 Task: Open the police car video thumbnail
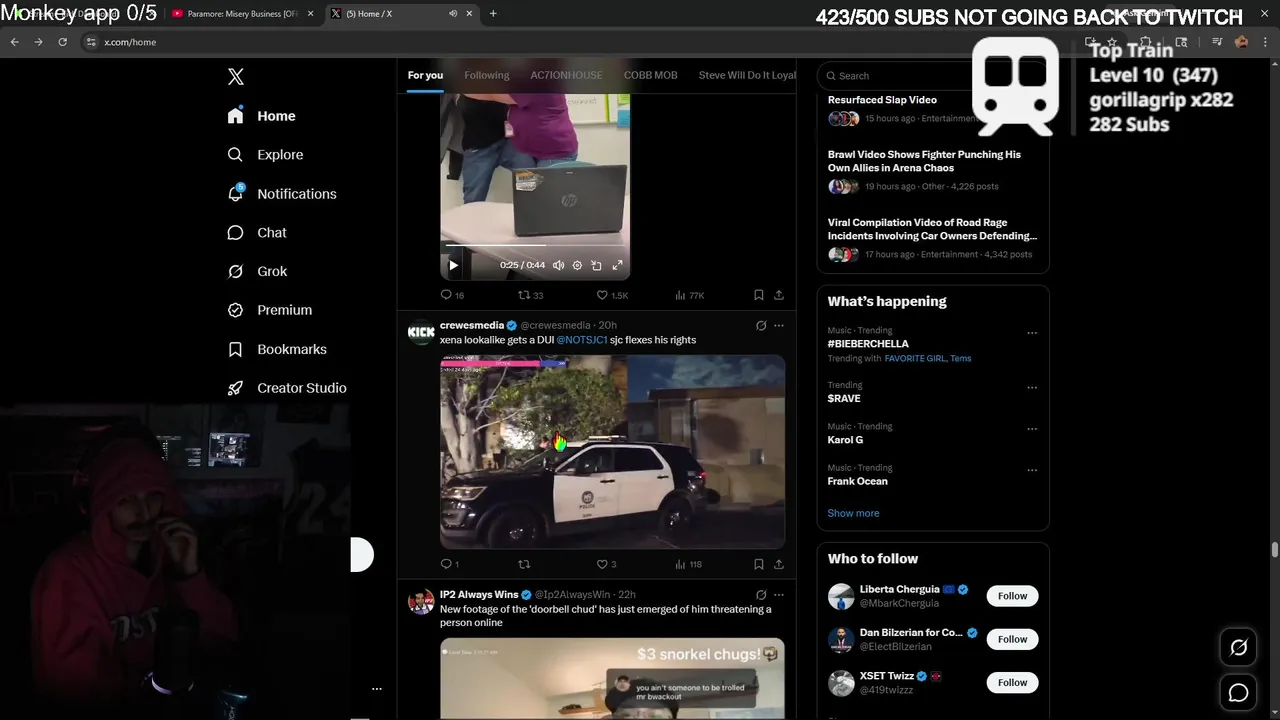612,451
